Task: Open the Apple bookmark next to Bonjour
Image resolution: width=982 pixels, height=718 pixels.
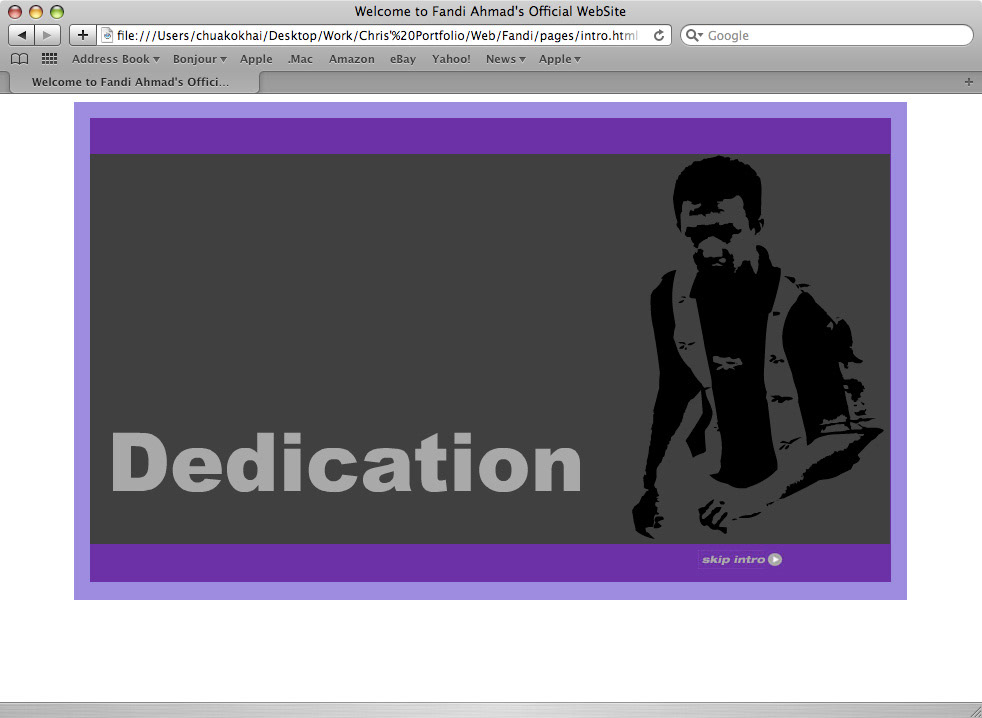Action: pos(256,59)
